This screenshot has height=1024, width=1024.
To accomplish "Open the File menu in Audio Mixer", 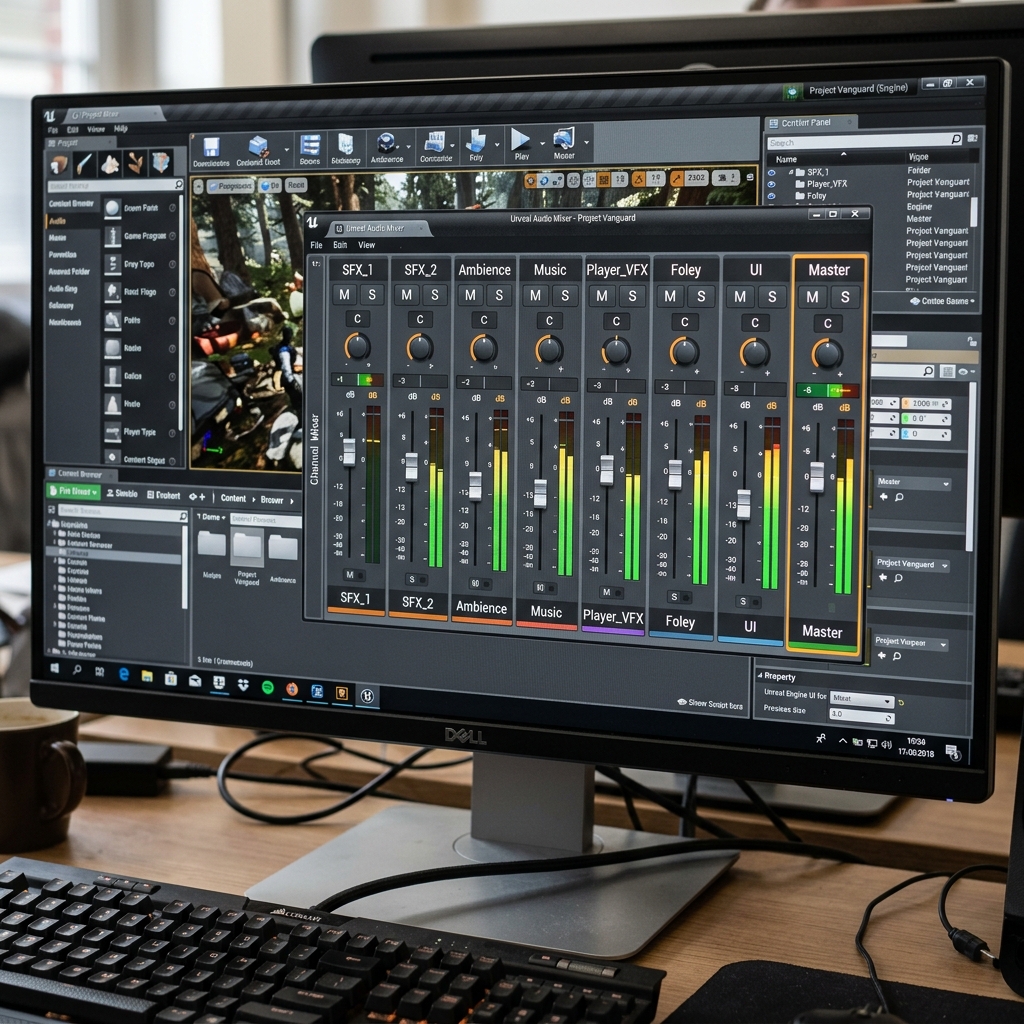I will (x=316, y=245).
